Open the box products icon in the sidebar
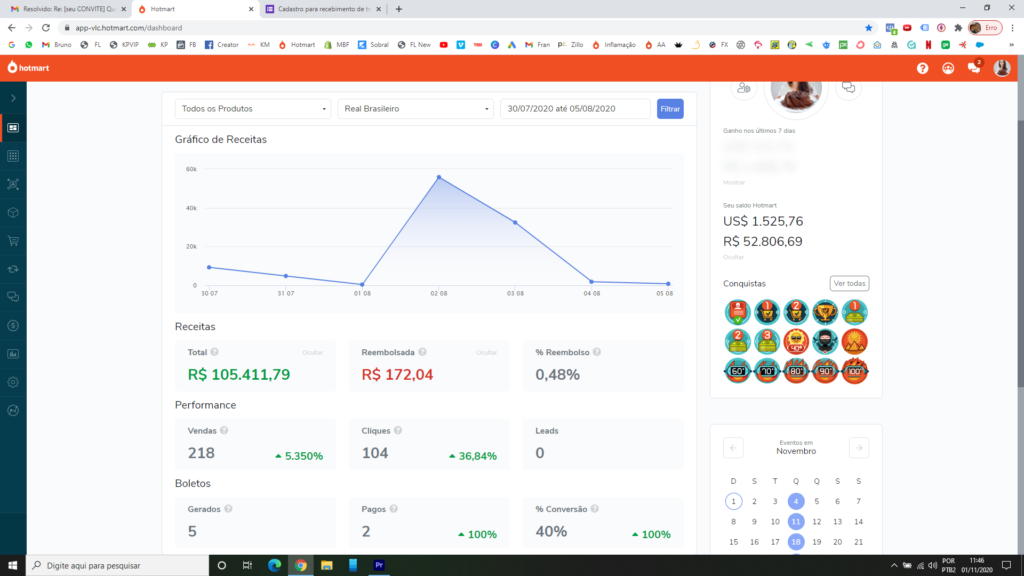The height and width of the screenshot is (576, 1024). 13,213
